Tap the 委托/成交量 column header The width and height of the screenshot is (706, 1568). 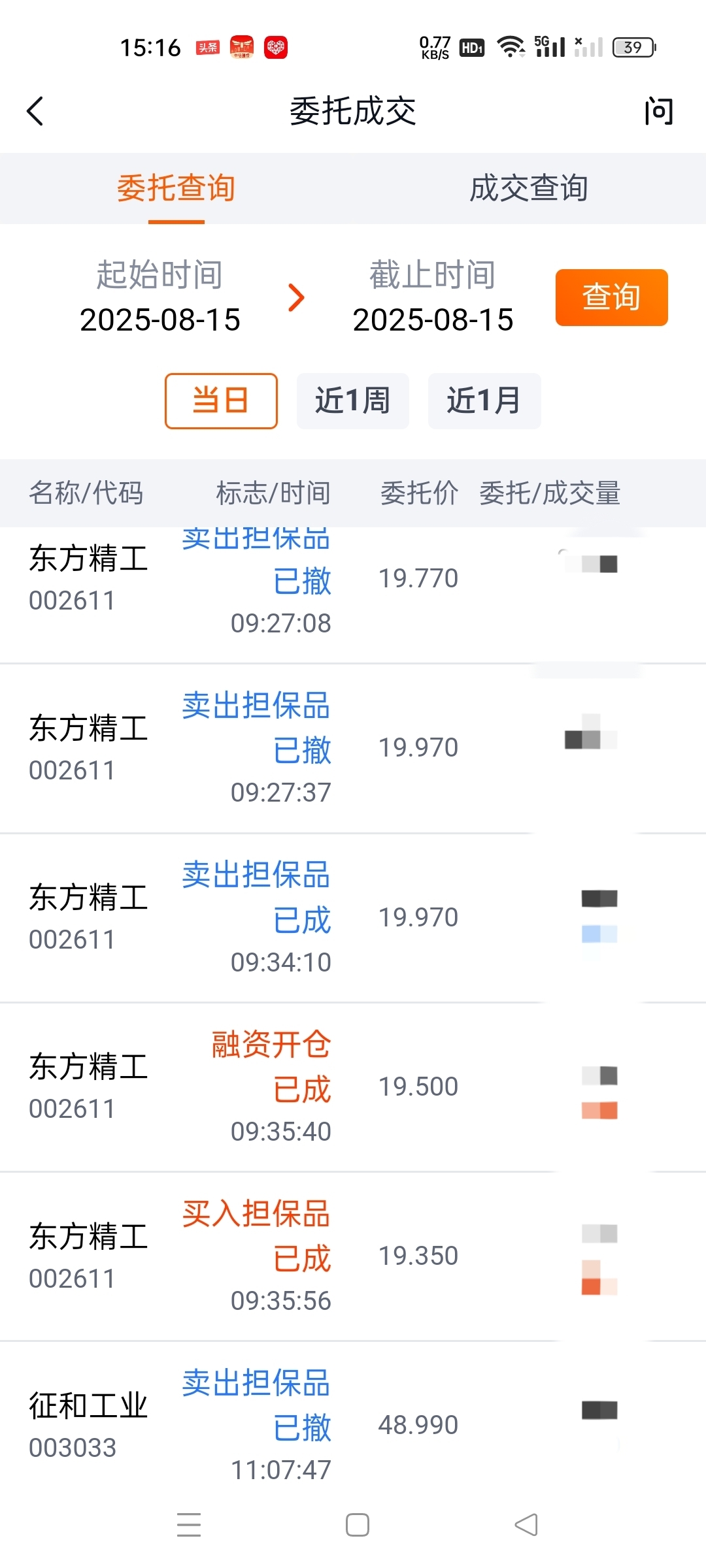click(550, 493)
